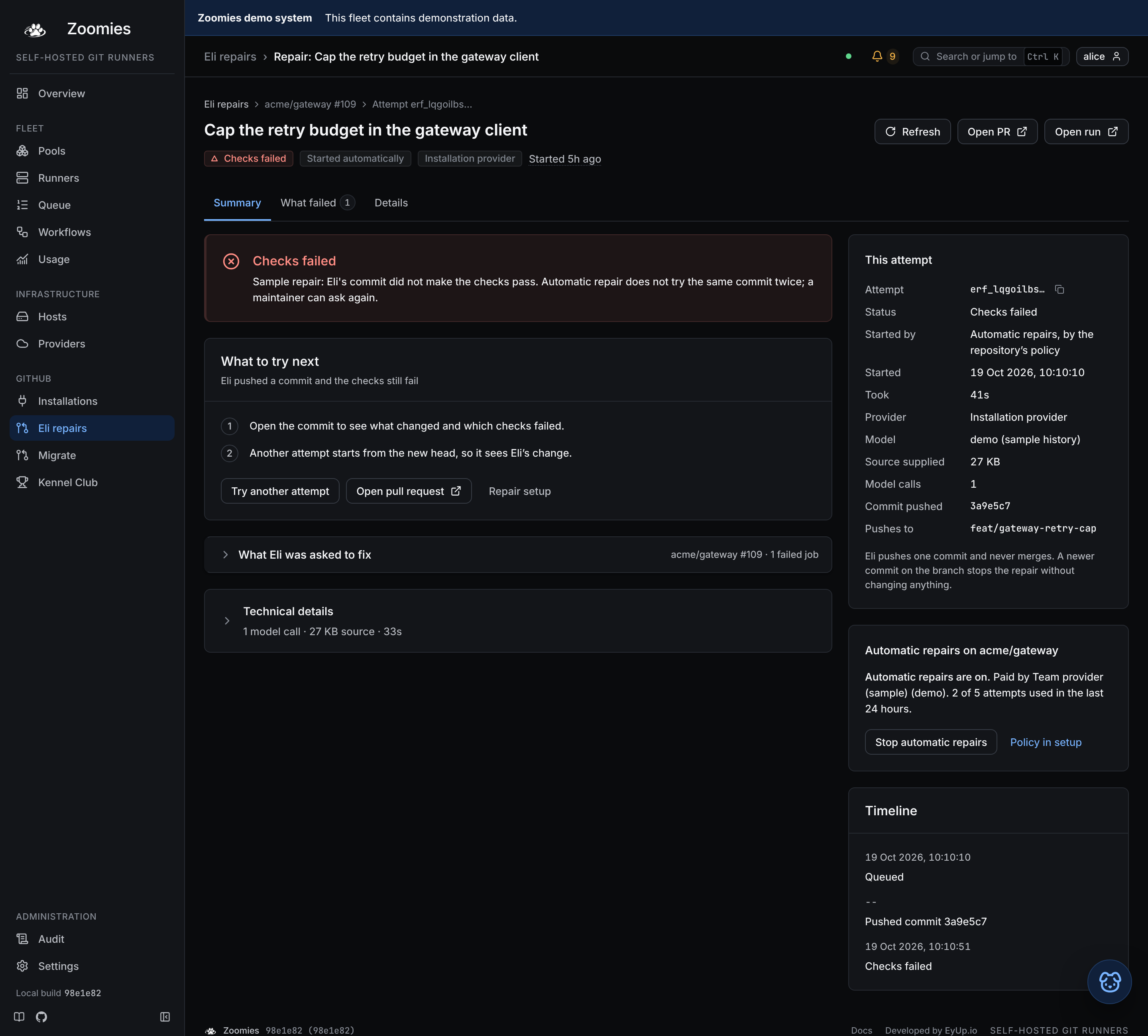Open Installations under GitHub
The width and height of the screenshot is (1148, 1036).
pos(92,401)
